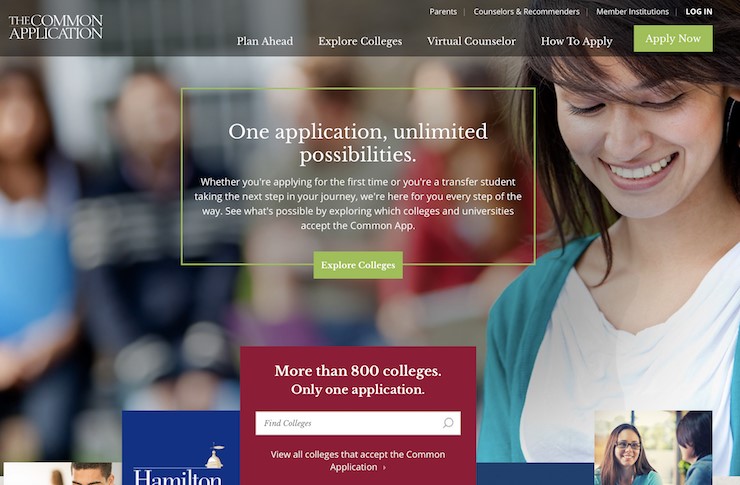Click the Hamilton dome emblem icon
Viewport: 740px width, 485px height.
(215, 456)
